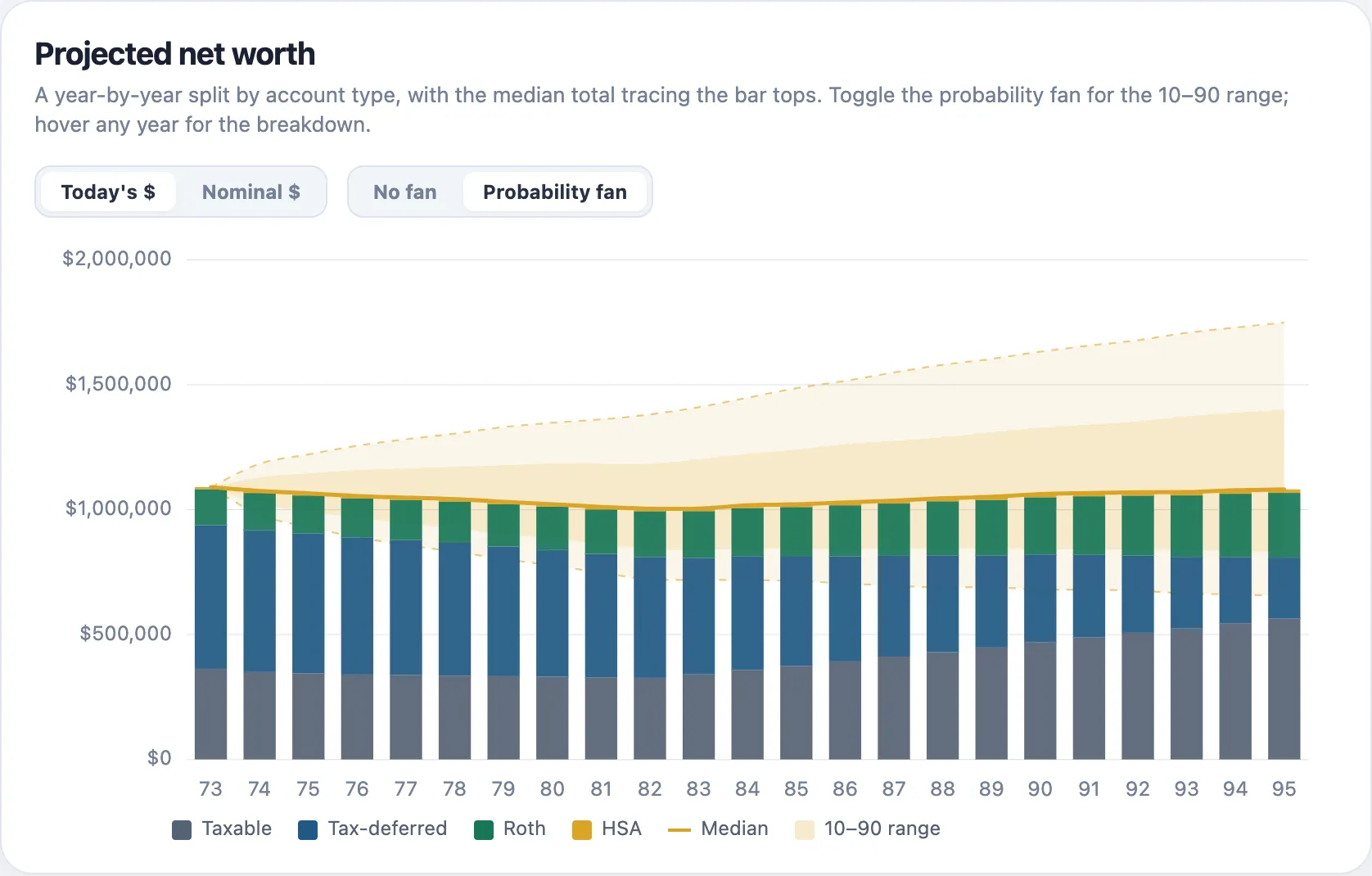This screenshot has height=876, width=1372.
Task: Select the No fan option
Action: 405,192
